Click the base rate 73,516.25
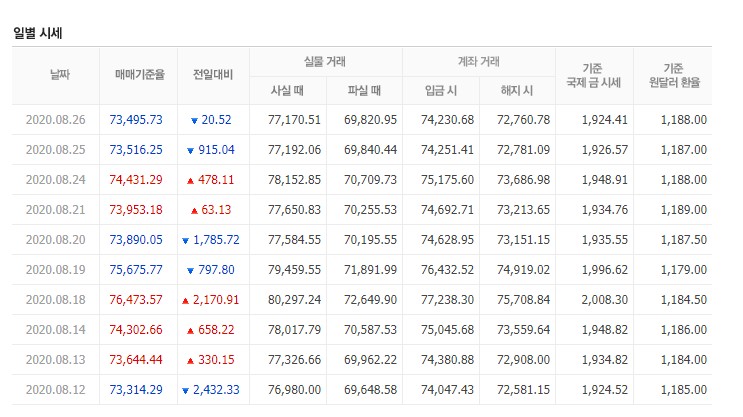The width and height of the screenshot is (743, 417). click(x=136, y=150)
